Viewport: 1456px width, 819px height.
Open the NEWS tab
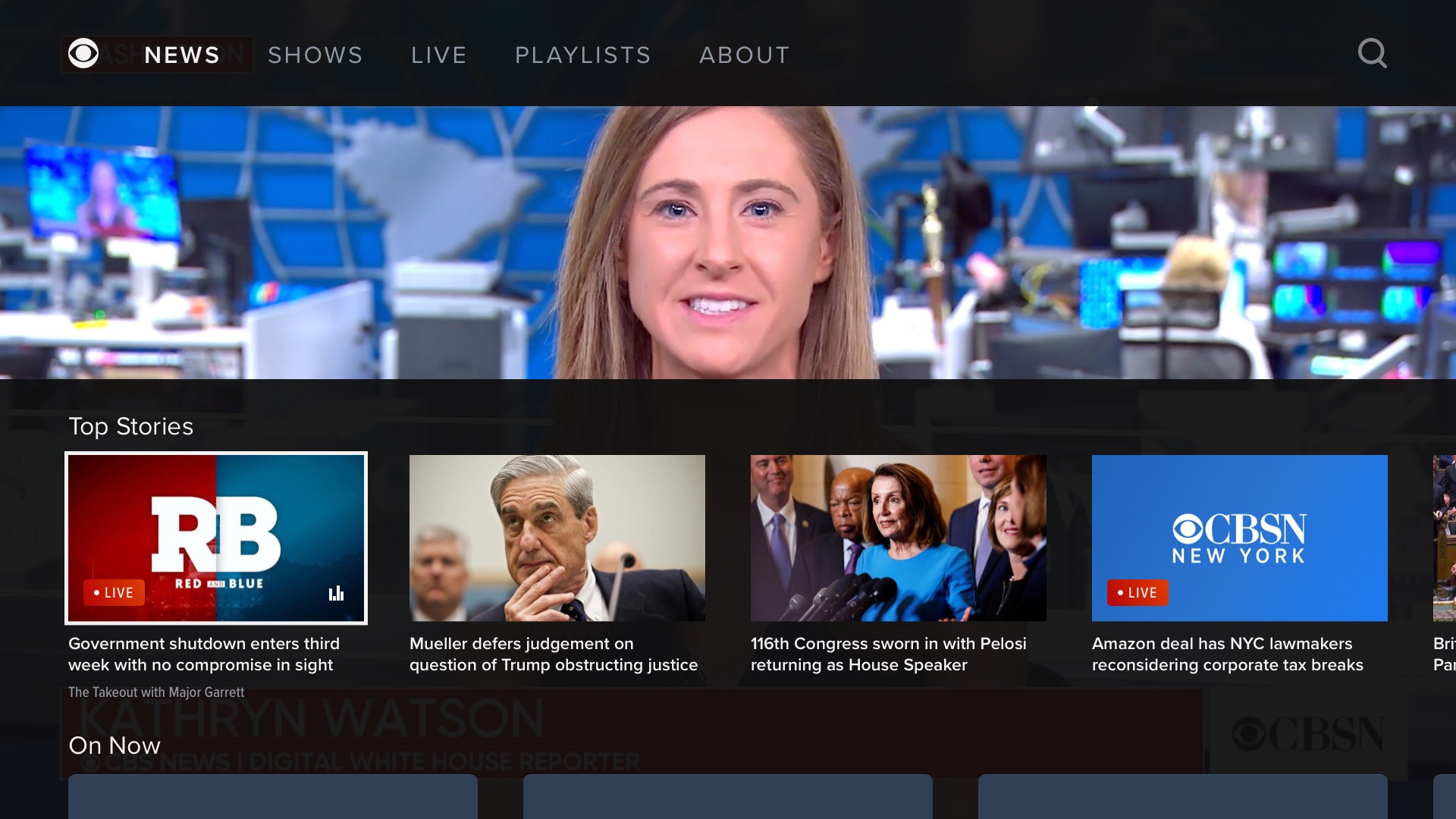coord(182,55)
